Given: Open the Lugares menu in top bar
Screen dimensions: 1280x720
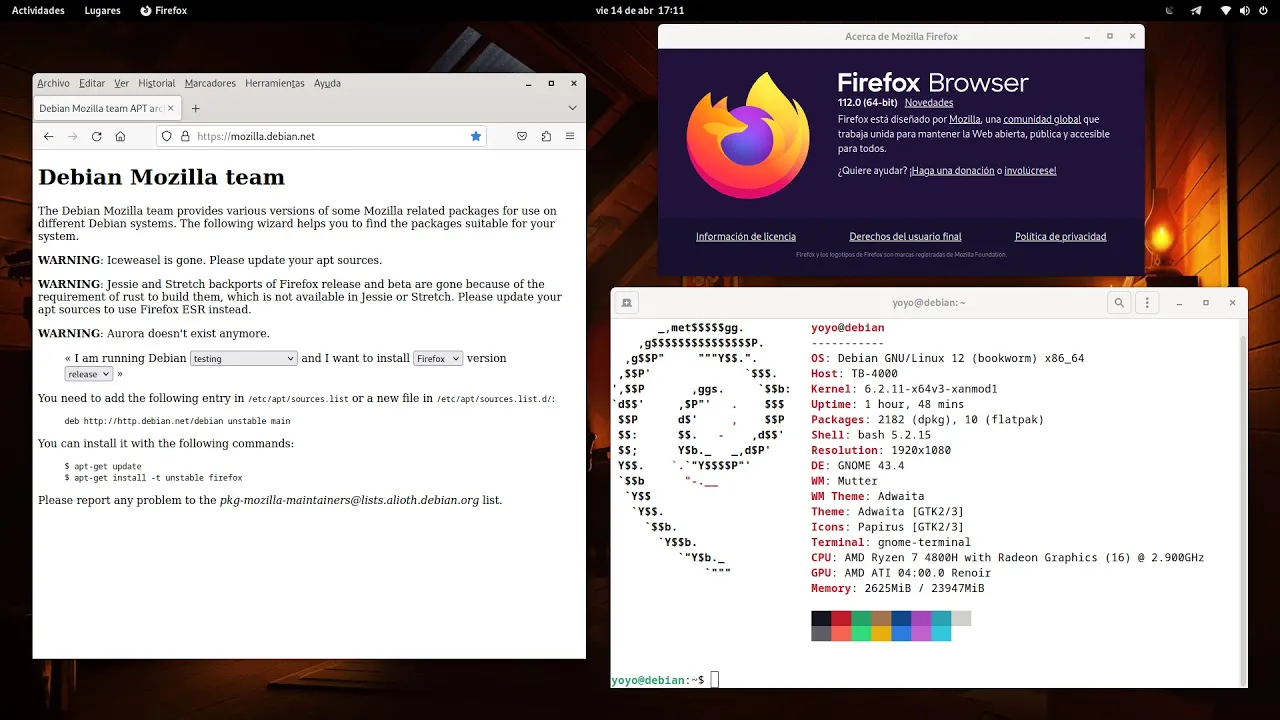Looking at the screenshot, I should click(x=103, y=10).
